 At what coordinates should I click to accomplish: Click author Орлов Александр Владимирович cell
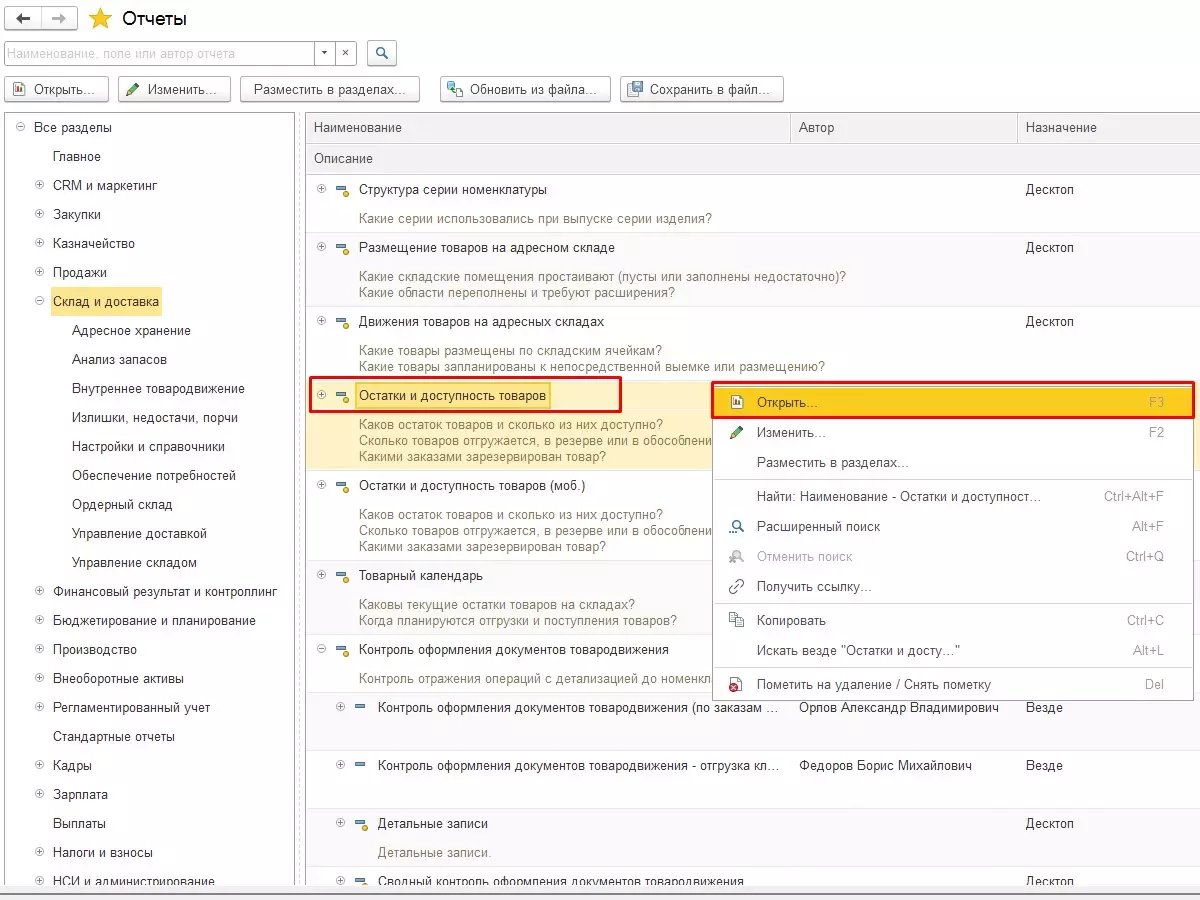click(899, 707)
